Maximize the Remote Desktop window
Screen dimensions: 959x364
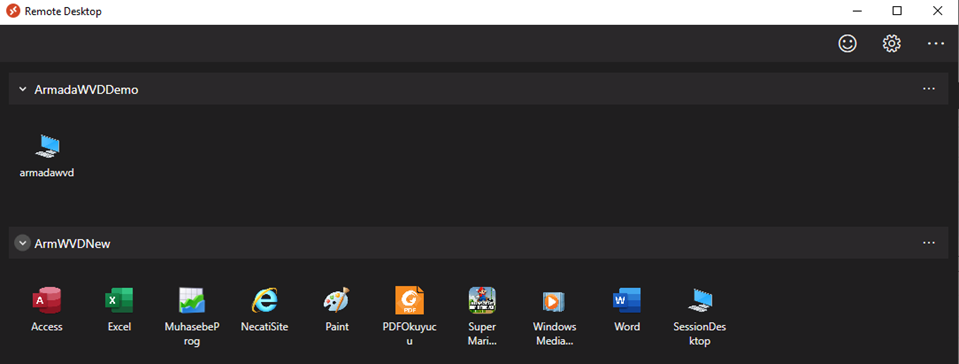pyautogui.click(x=897, y=11)
